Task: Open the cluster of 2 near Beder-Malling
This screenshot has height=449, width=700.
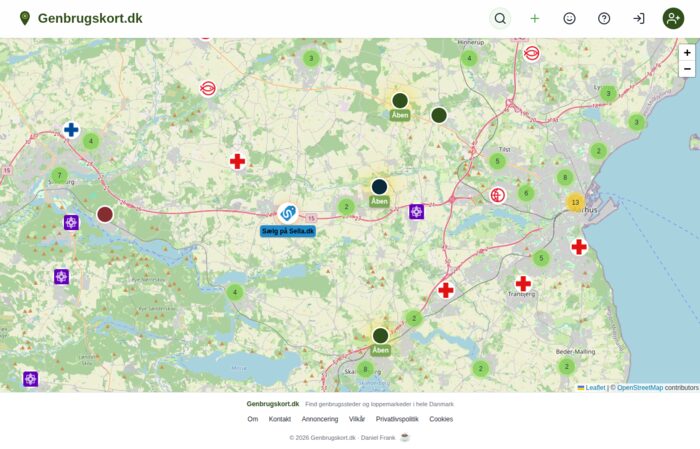Action: point(567,366)
